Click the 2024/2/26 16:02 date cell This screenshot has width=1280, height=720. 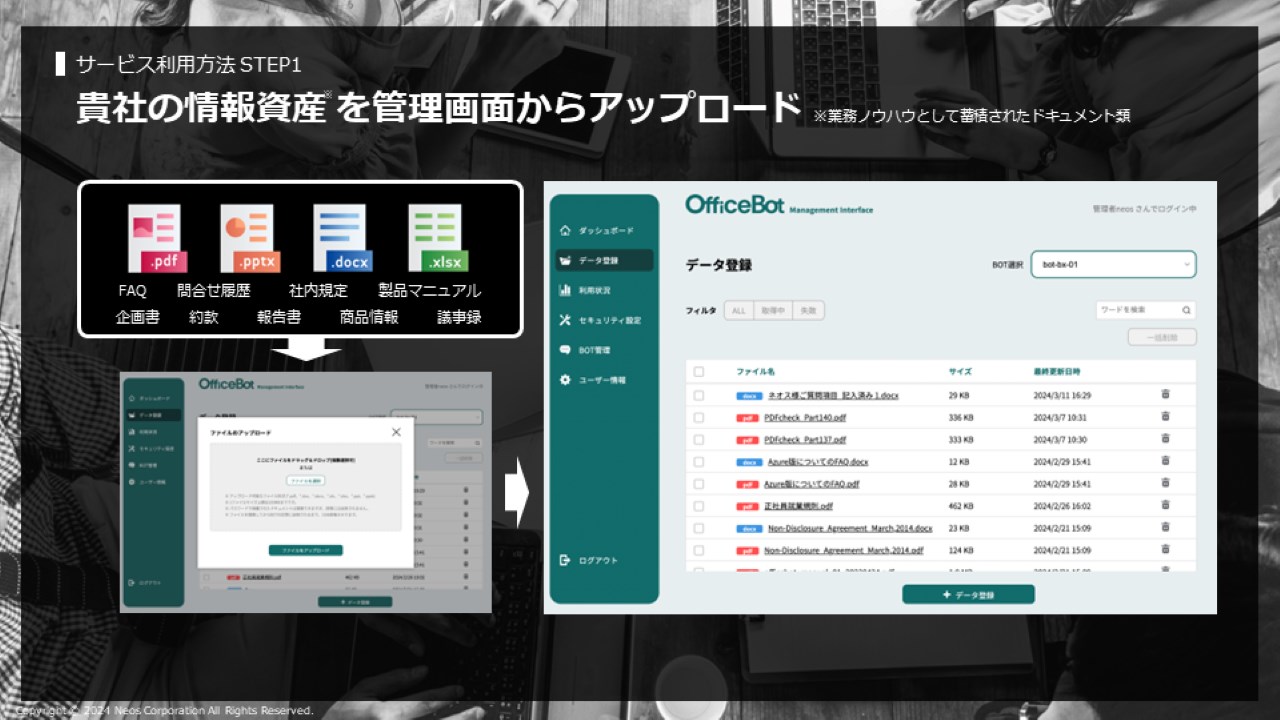pos(1062,506)
